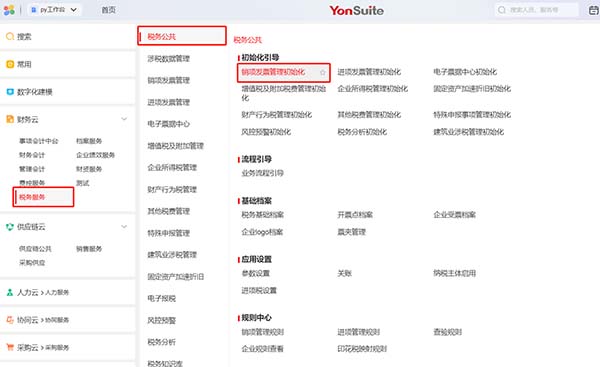Click the green 供应链云 icon
This screenshot has width=600, height=367.
click(10, 227)
